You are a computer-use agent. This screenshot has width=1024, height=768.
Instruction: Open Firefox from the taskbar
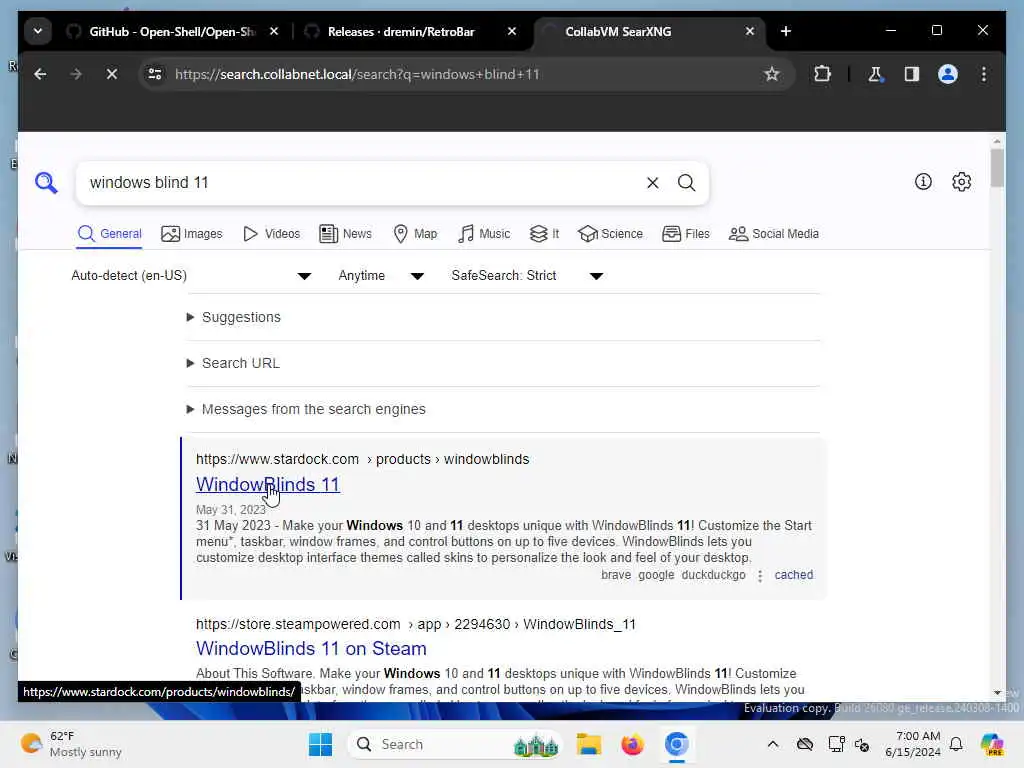coord(632,744)
